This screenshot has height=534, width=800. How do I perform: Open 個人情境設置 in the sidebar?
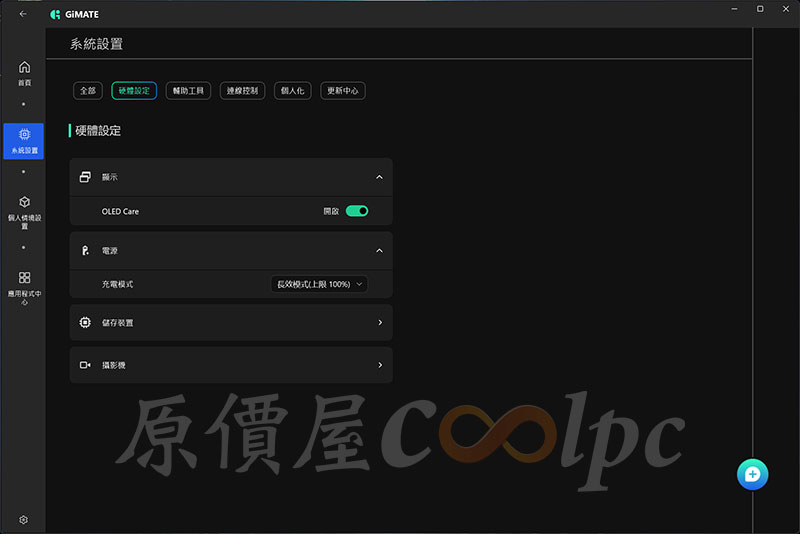[x=24, y=213]
